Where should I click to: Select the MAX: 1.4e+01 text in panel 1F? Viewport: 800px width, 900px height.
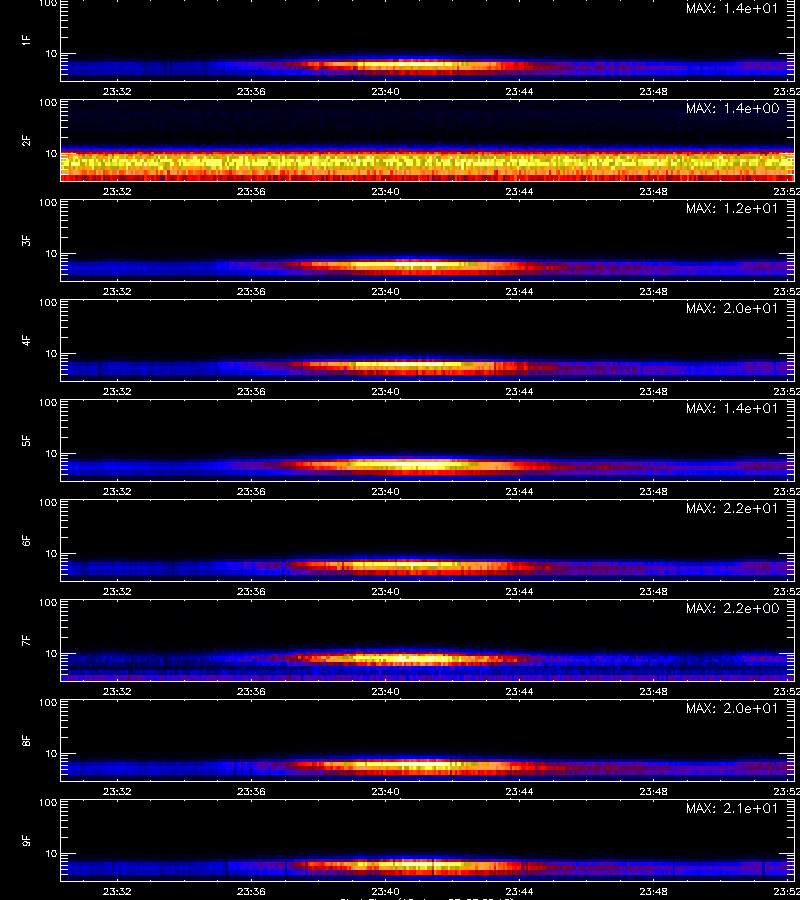732,8
